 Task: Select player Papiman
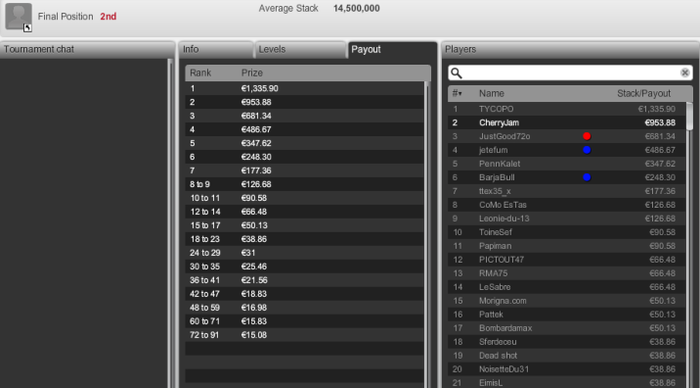point(567,246)
